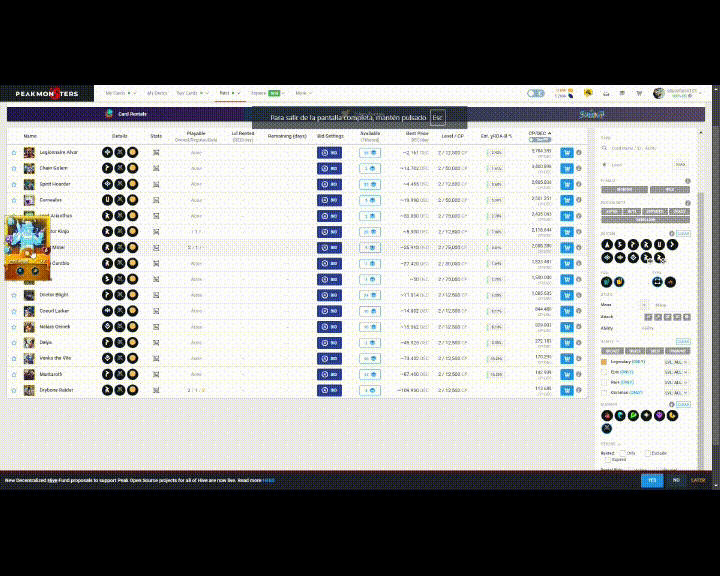The image size is (720, 576).
Task: Add Cornealus rental to cart
Action: click(567, 200)
